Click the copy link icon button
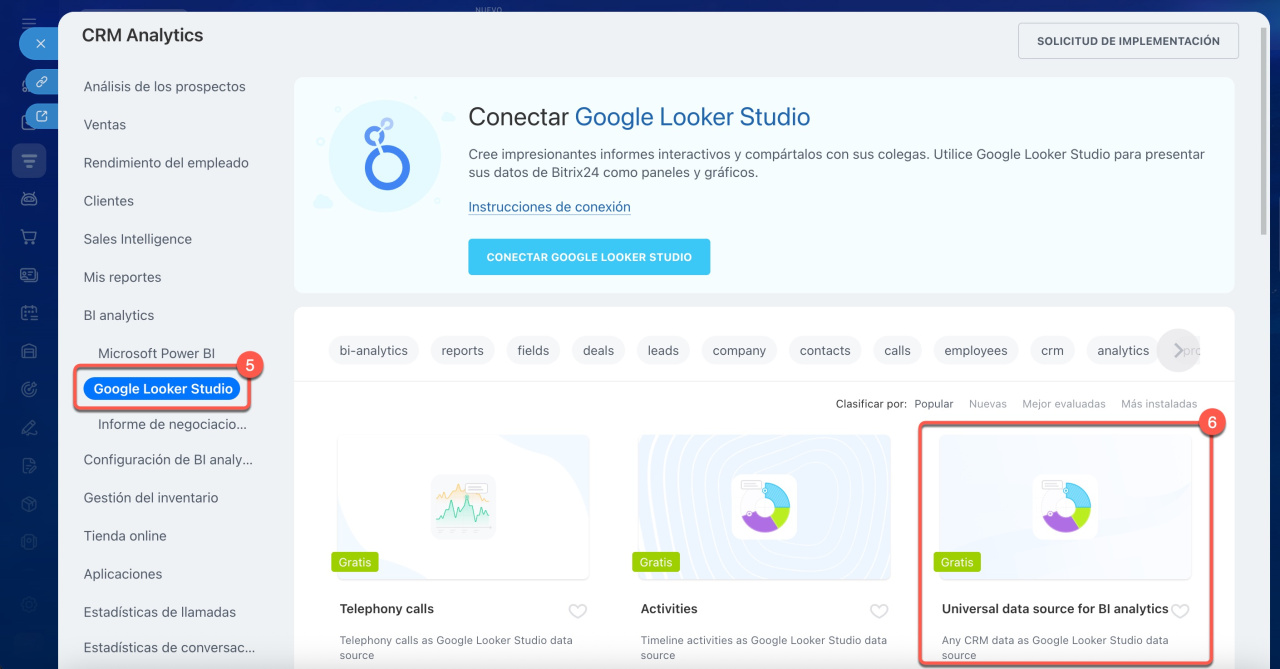Viewport: 1280px width, 669px height. [42, 81]
